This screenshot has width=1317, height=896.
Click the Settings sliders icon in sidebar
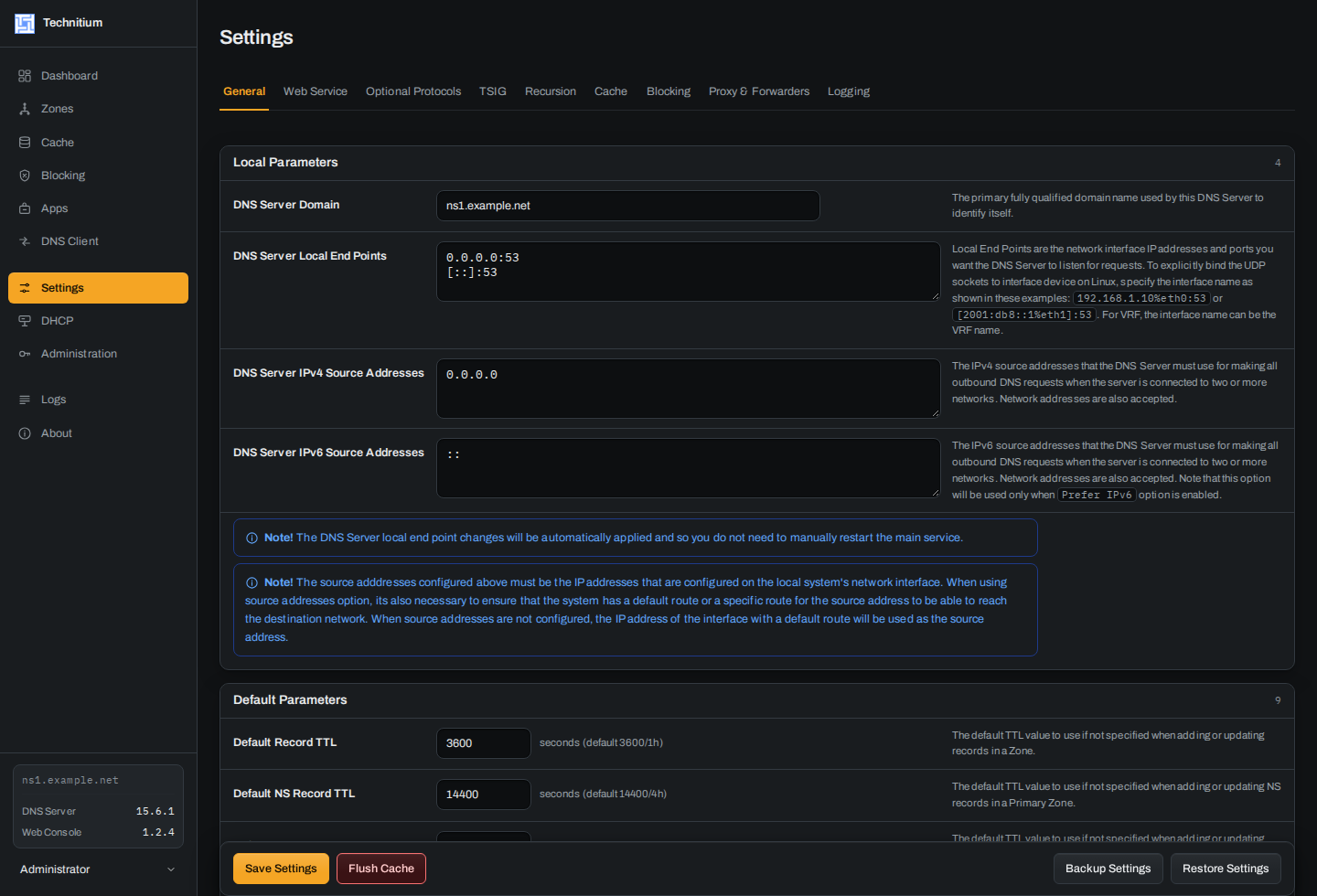(25, 288)
